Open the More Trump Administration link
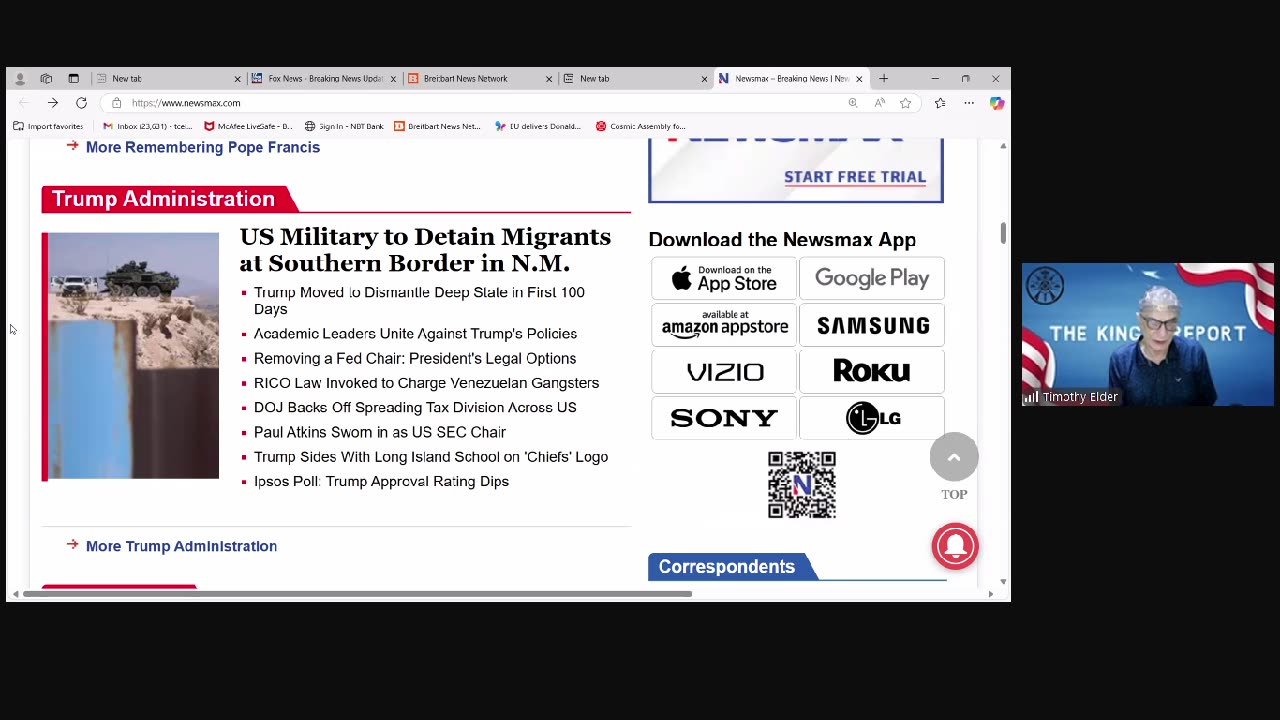This screenshot has width=1280, height=720. click(x=181, y=546)
